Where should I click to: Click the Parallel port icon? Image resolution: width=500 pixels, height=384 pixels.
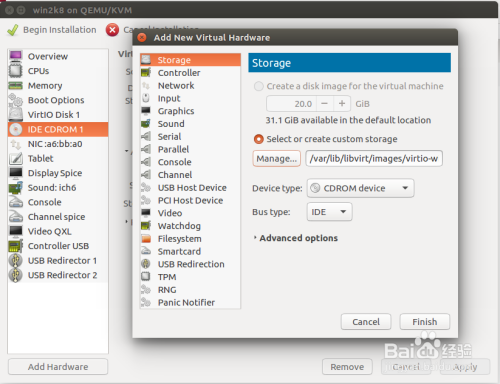[146, 149]
